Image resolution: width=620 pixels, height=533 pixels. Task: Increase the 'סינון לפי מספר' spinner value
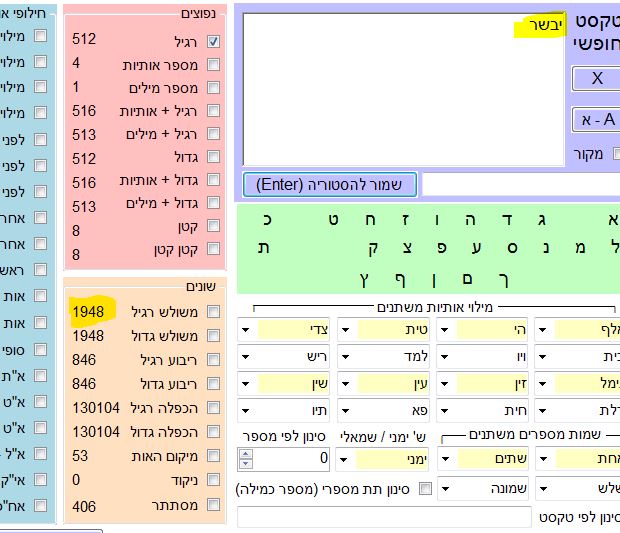(246, 453)
